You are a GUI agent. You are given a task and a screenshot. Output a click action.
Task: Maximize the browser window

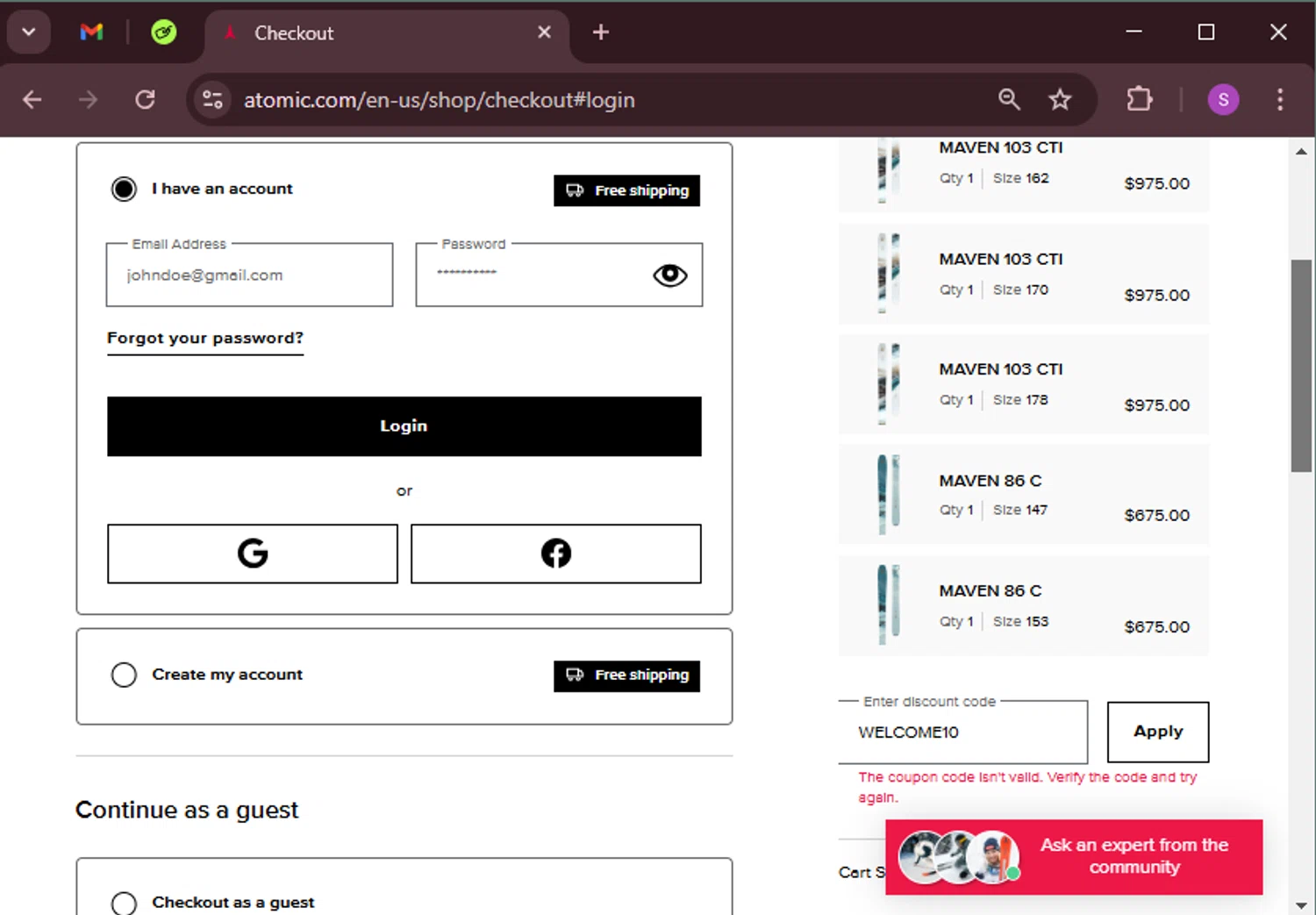[1206, 32]
